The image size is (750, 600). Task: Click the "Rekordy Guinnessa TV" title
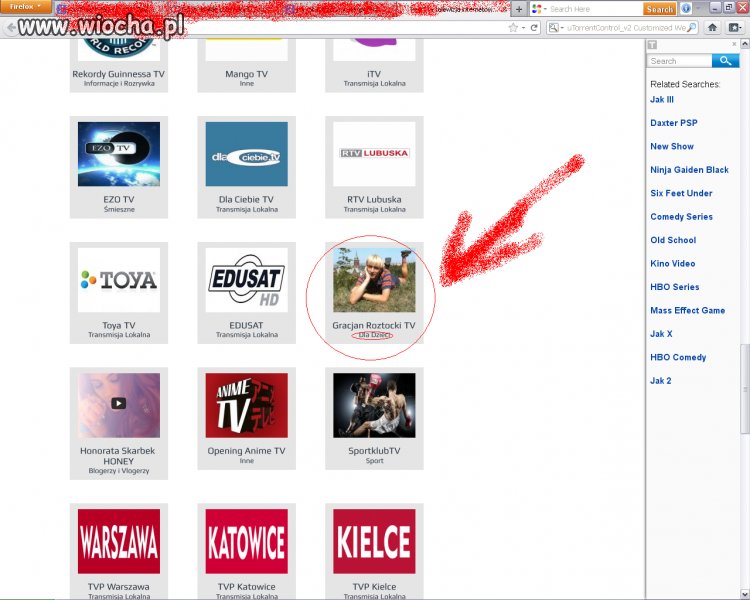click(x=119, y=74)
